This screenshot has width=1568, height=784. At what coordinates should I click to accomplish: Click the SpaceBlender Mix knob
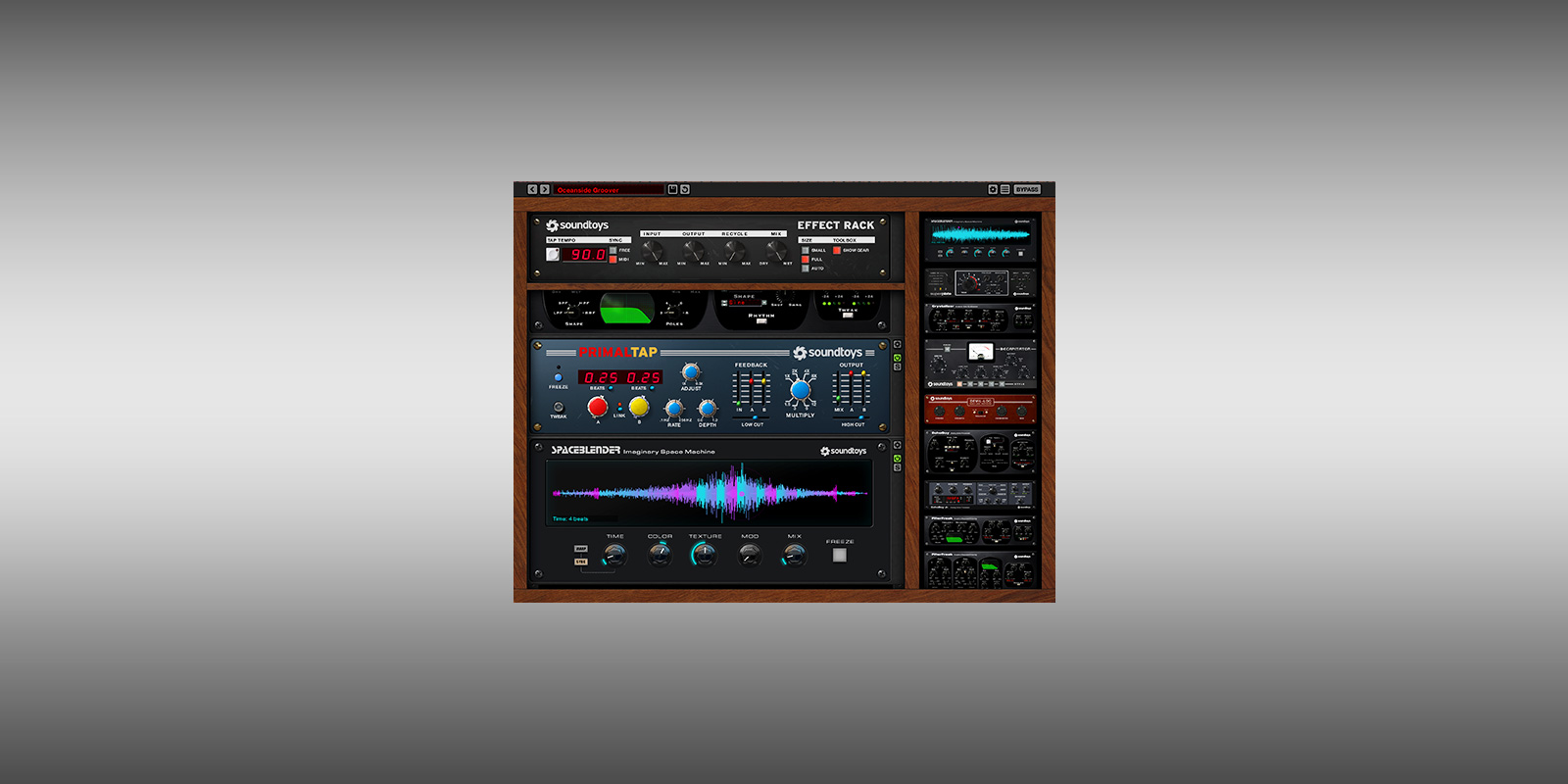pos(795,556)
